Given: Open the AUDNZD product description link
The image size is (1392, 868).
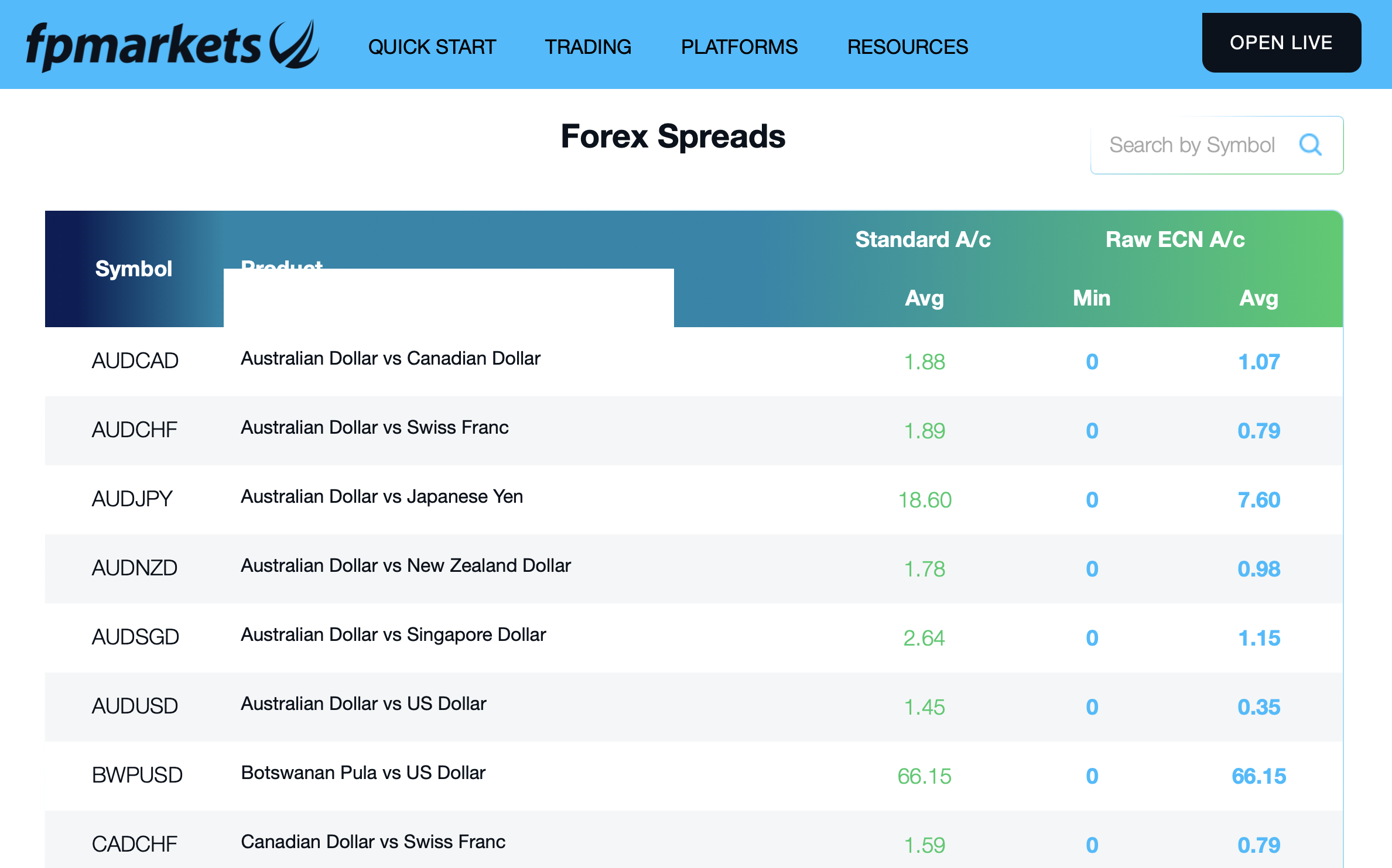Looking at the screenshot, I should click(x=405, y=566).
